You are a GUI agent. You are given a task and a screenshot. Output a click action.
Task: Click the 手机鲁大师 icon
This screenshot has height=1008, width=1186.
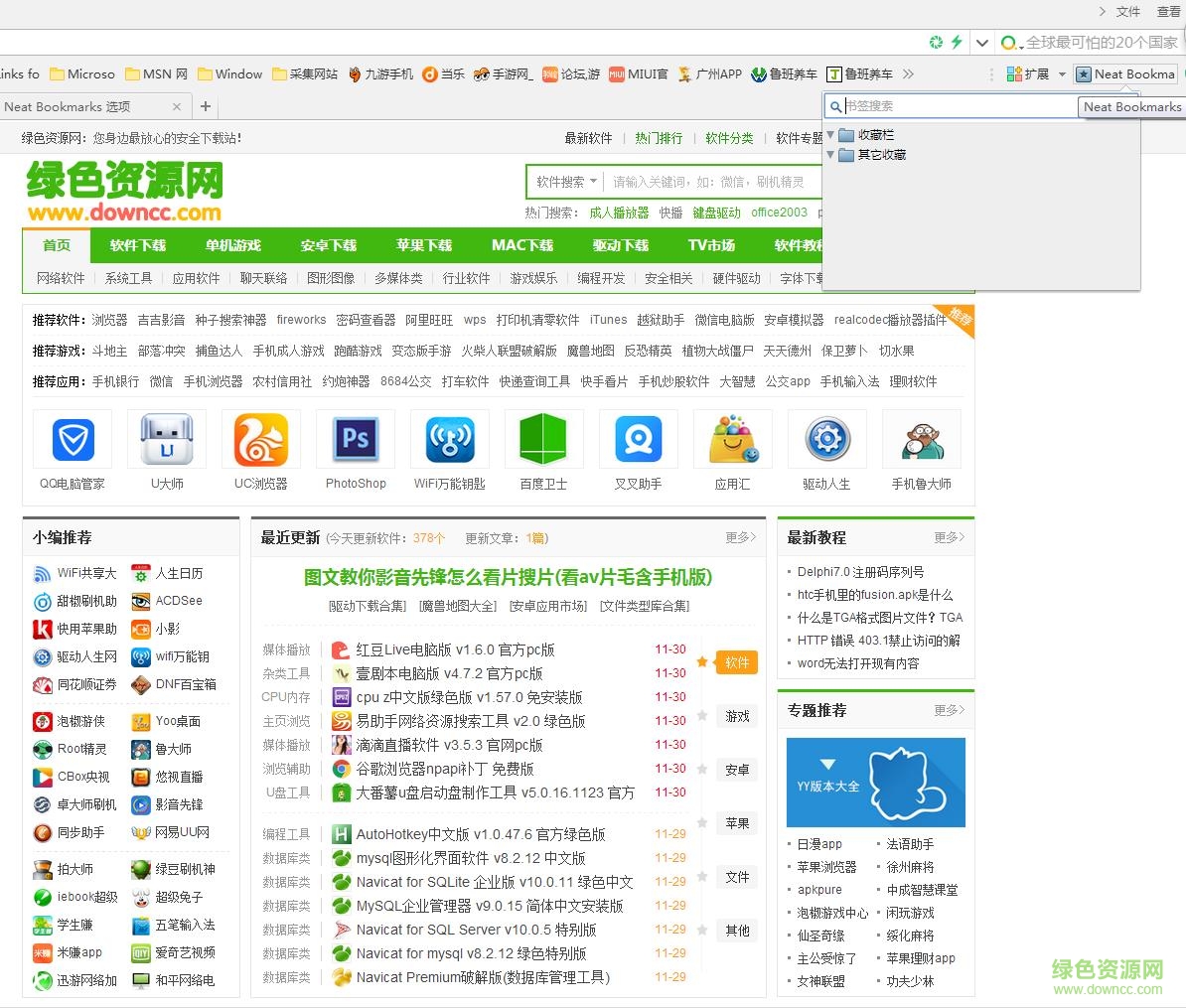tap(921, 438)
